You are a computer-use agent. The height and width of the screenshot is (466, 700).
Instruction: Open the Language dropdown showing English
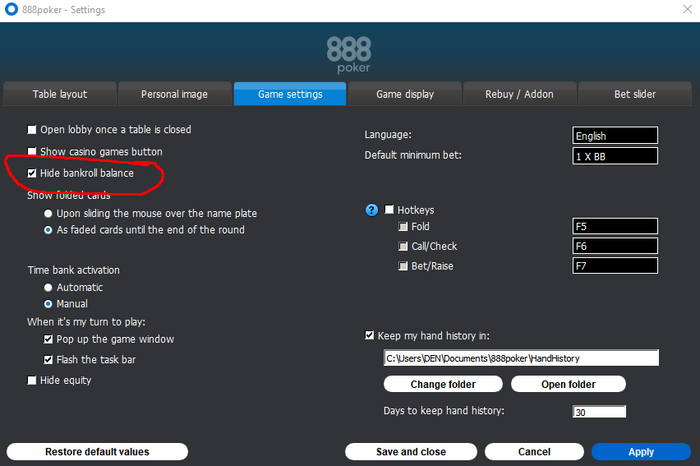[x=615, y=135]
